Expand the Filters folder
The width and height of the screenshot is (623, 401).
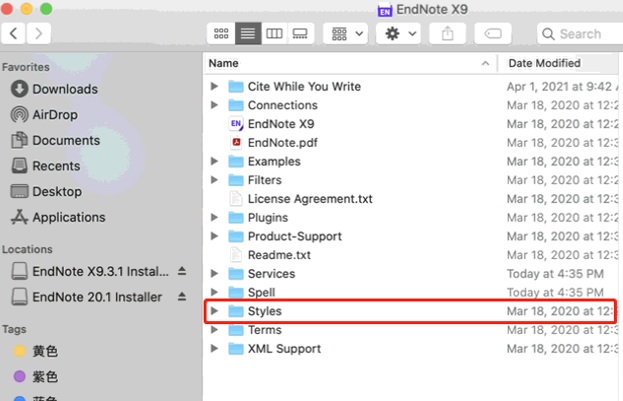pos(214,180)
